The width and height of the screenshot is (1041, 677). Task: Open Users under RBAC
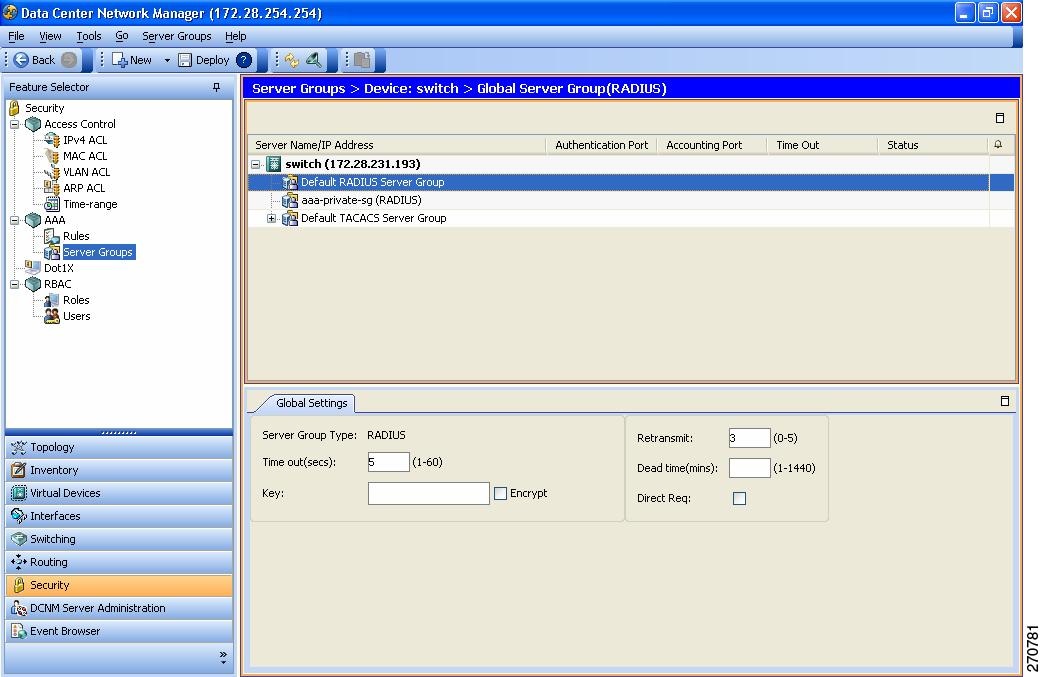[x=76, y=316]
